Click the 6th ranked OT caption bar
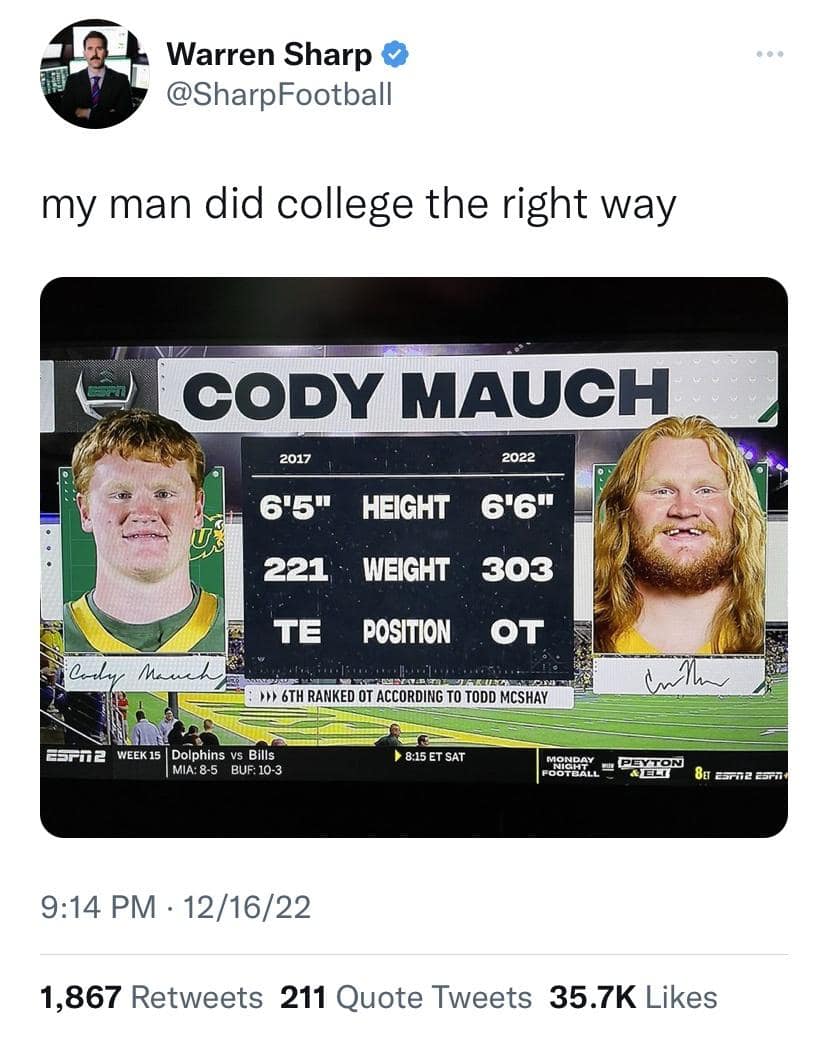The image size is (828, 1040). (x=410, y=696)
